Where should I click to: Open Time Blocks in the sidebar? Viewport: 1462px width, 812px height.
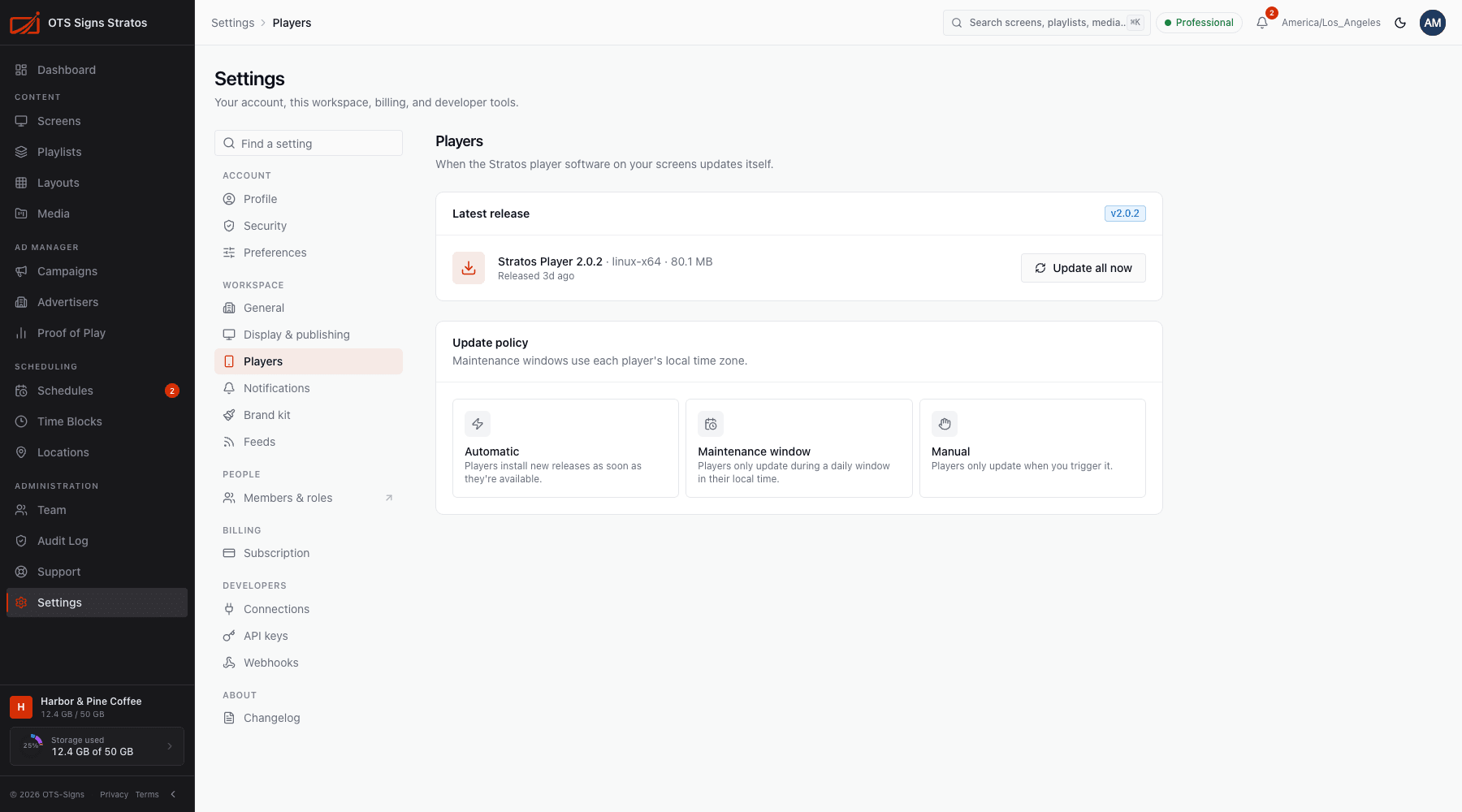tap(97, 421)
